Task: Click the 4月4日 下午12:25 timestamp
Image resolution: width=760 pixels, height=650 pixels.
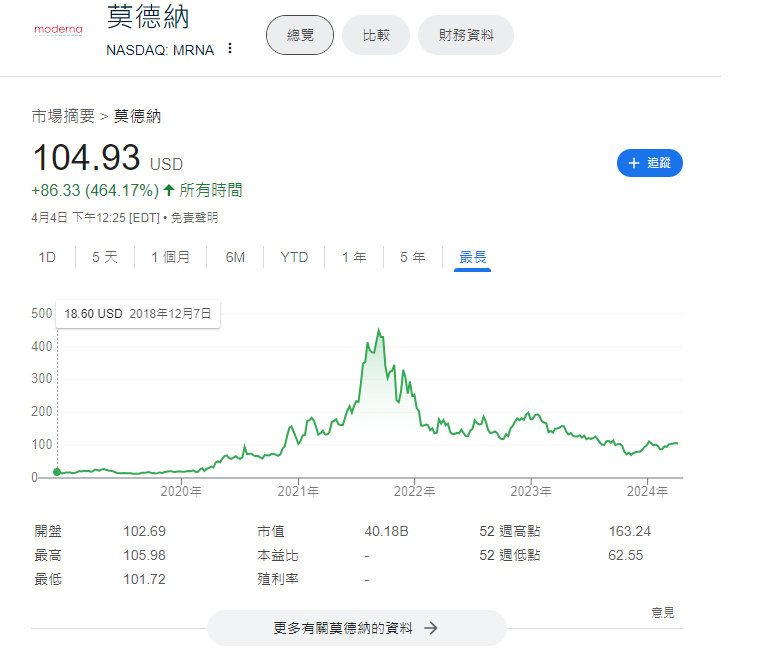Action: tap(95, 218)
